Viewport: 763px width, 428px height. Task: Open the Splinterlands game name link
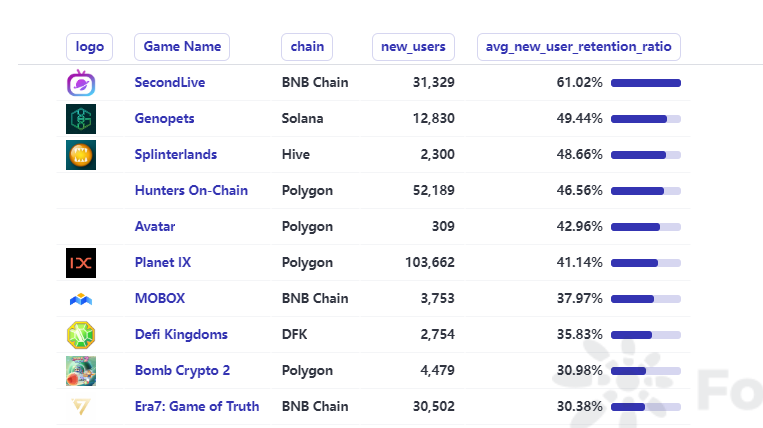click(176, 155)
